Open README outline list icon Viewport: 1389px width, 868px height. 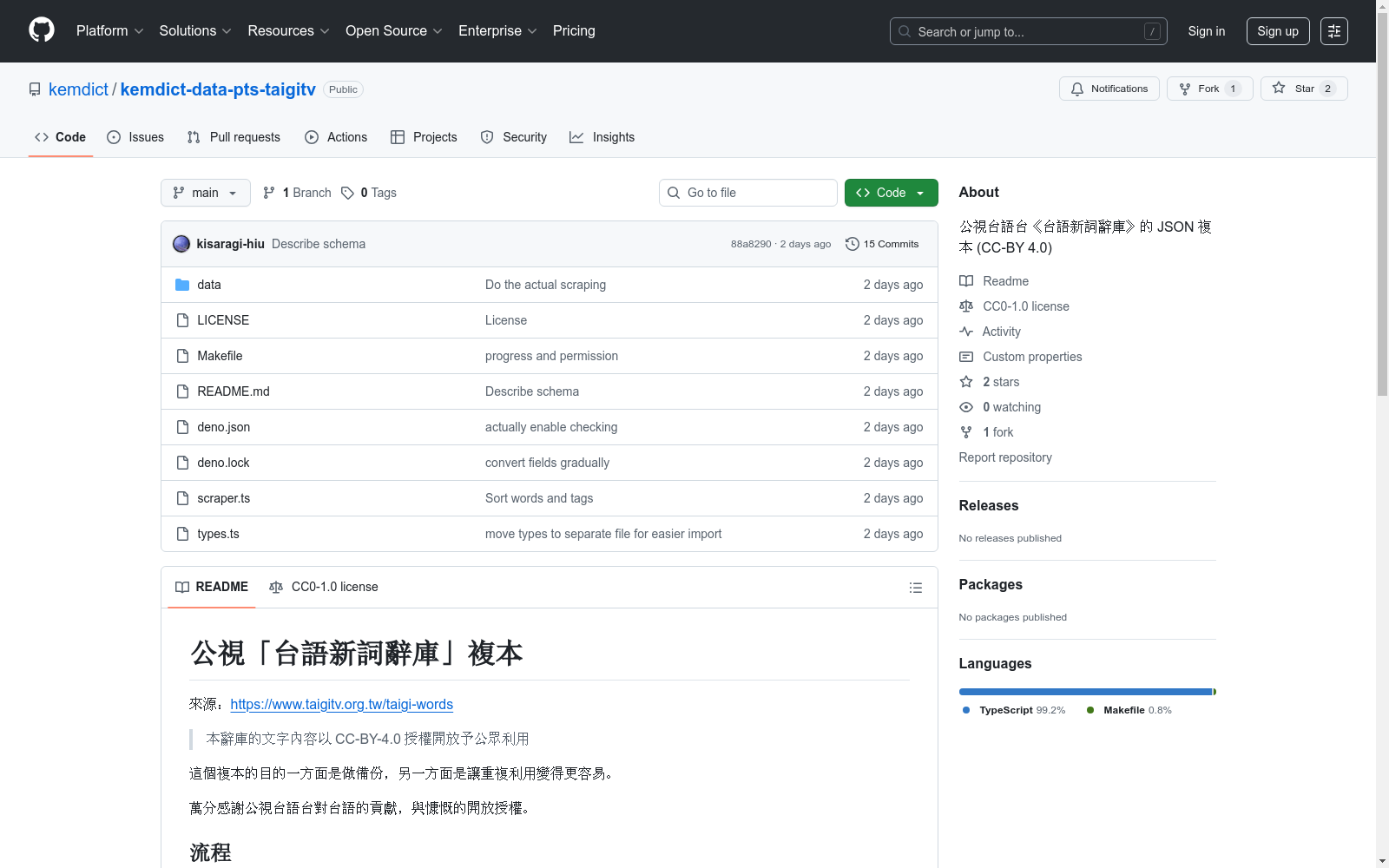[x=915, y=588]
